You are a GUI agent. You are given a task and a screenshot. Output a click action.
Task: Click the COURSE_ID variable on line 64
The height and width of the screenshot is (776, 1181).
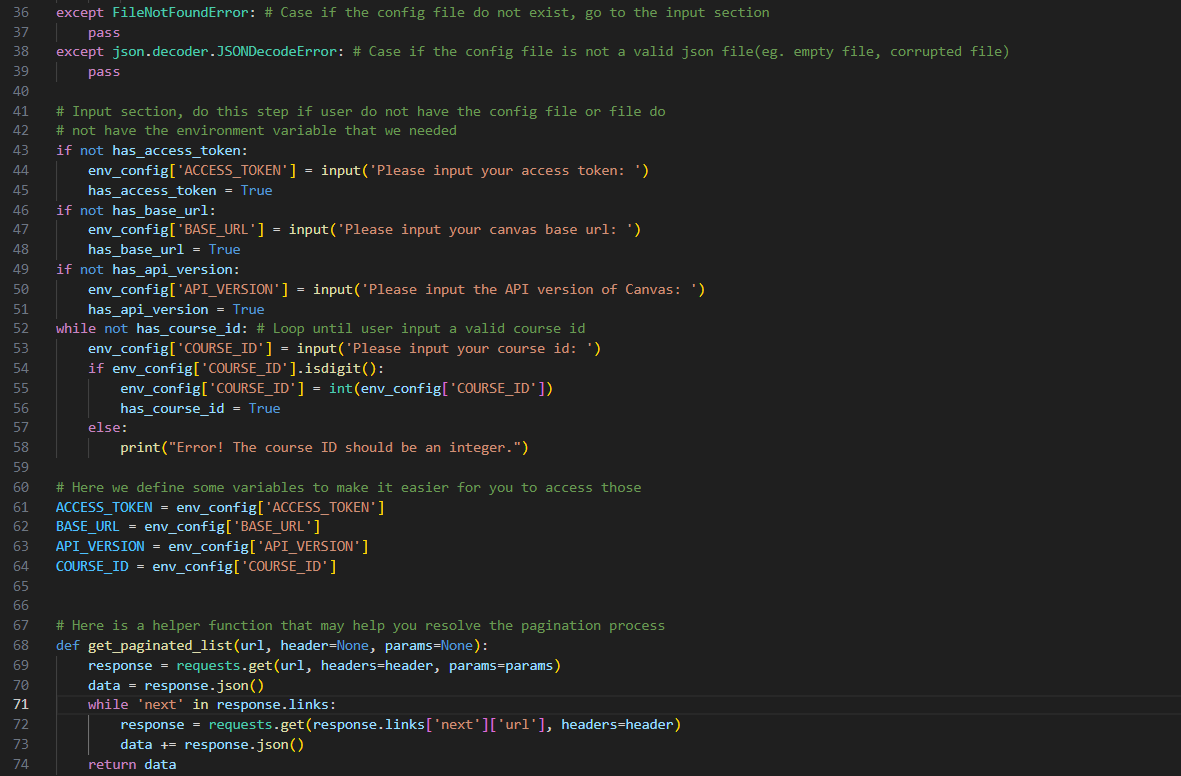[92, 566]
